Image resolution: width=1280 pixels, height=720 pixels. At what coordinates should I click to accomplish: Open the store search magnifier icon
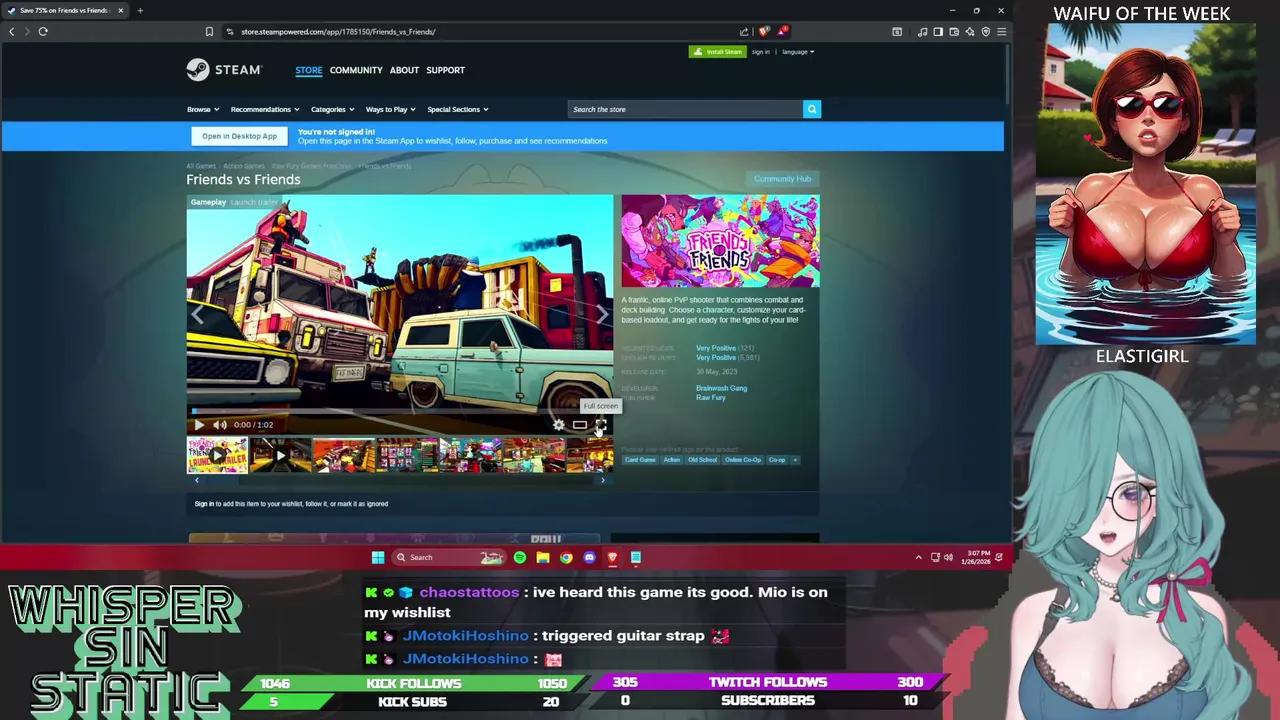coord(811,109)
